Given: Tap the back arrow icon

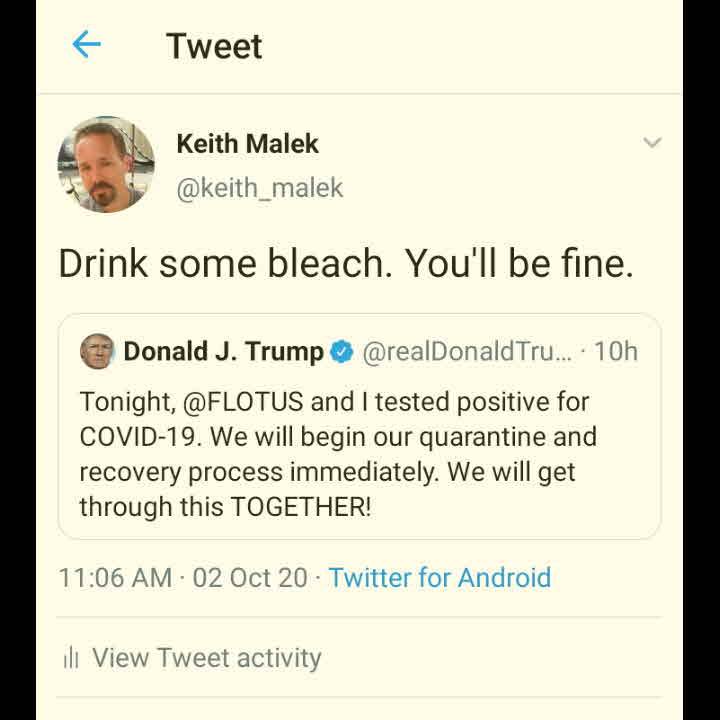Looking at the screenshot, I should coord(87,44).
